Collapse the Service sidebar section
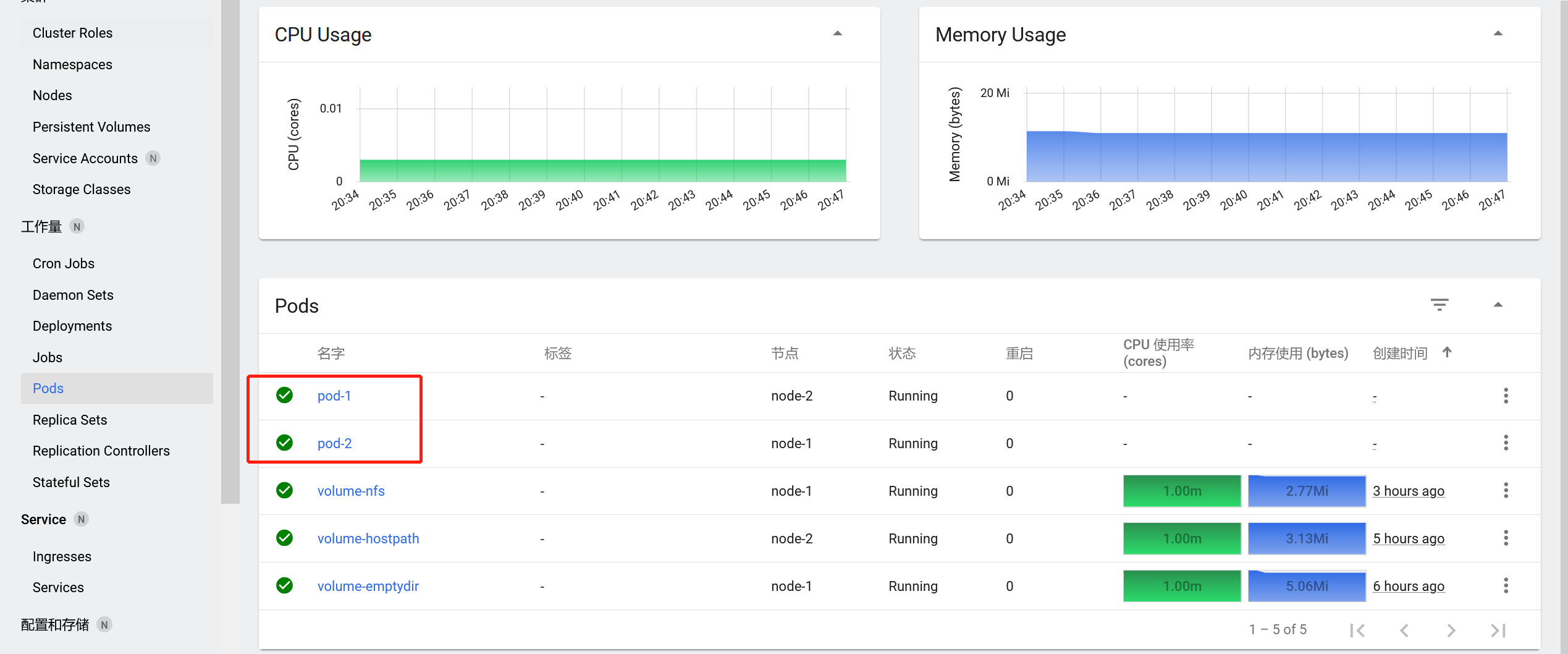Screen dimensions: 1568x654 [43, 519]
